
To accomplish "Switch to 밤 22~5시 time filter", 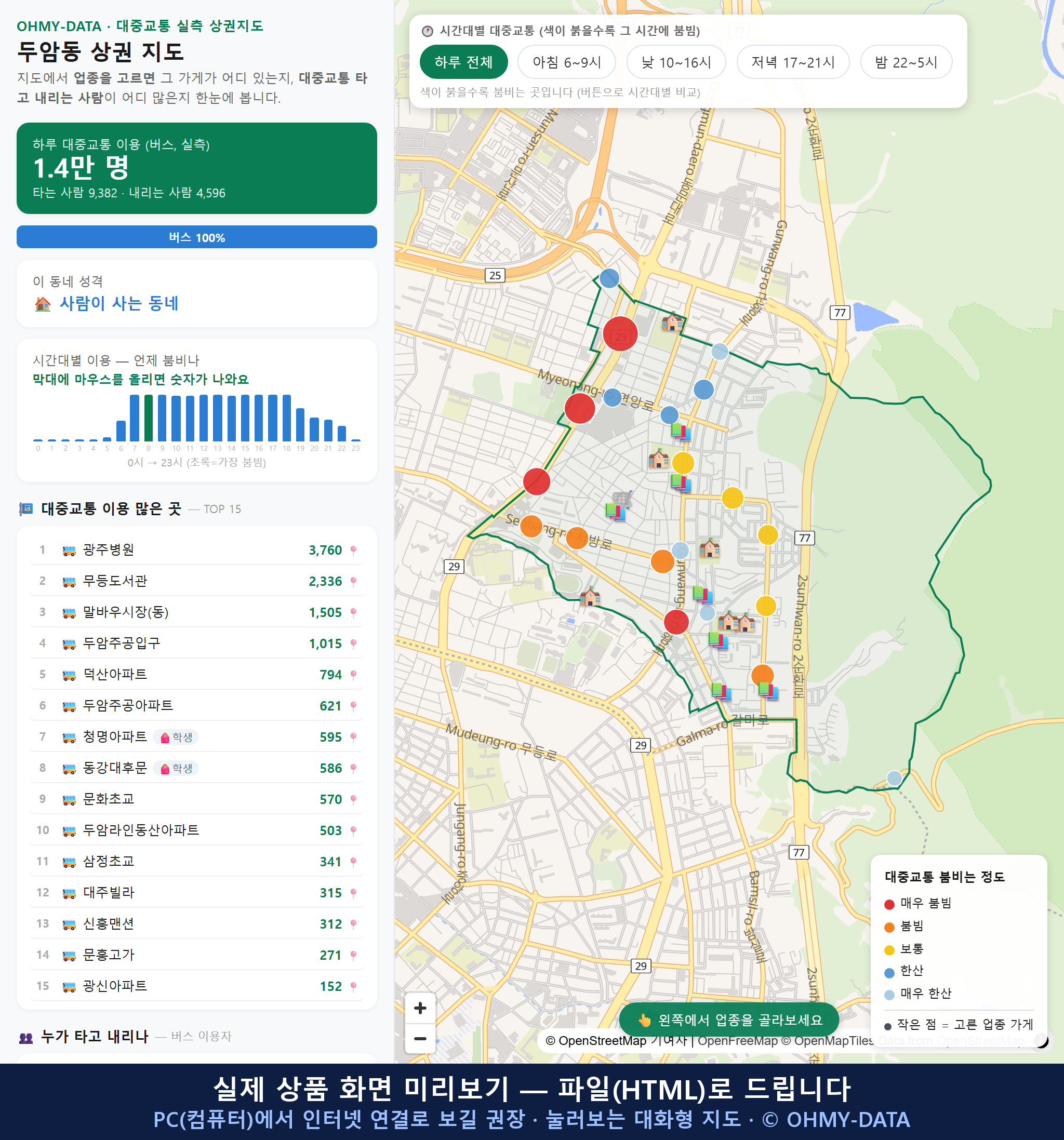I will (x=906, y=62).
